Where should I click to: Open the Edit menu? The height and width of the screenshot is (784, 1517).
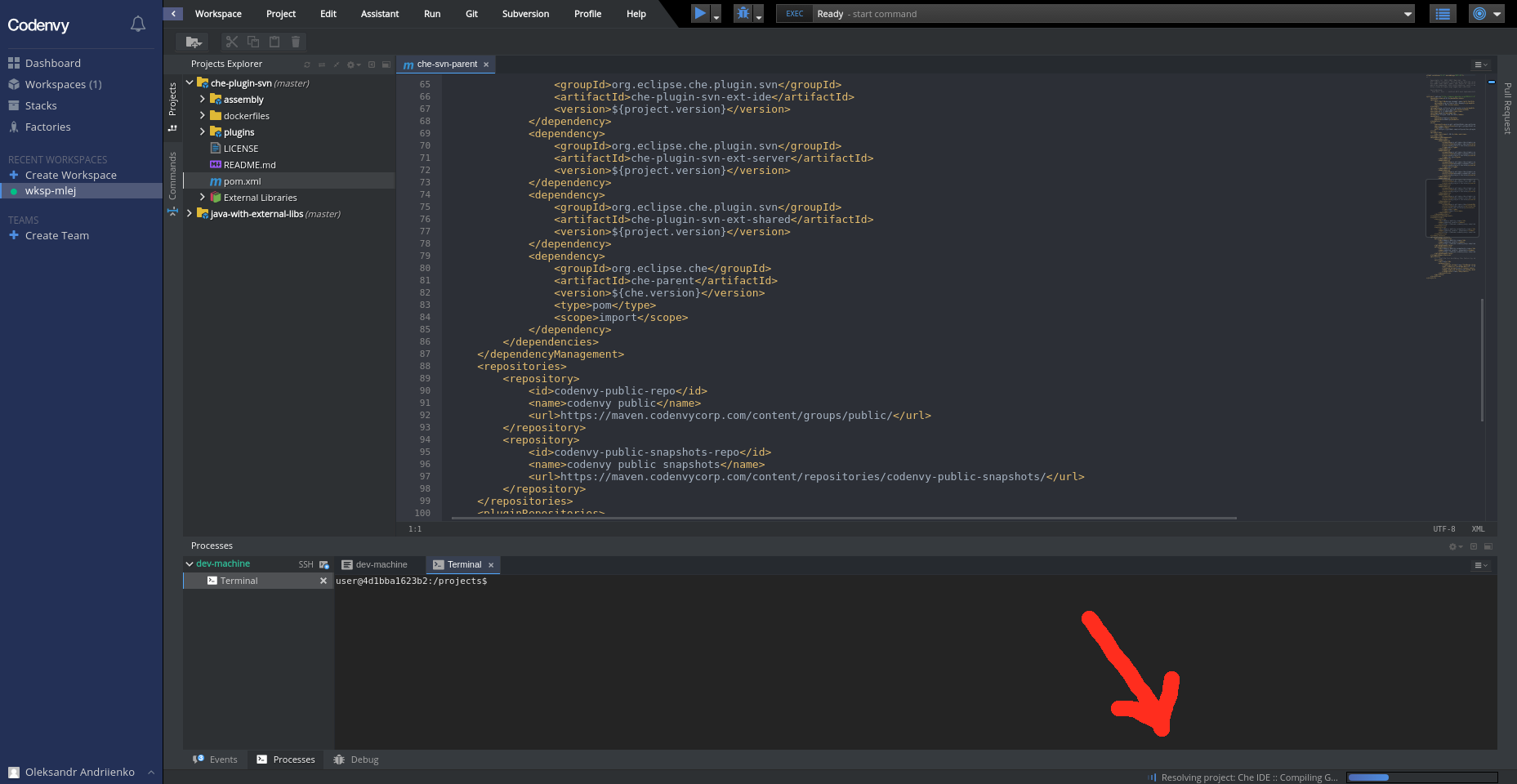pyautogui.click(x=328, y=14)
